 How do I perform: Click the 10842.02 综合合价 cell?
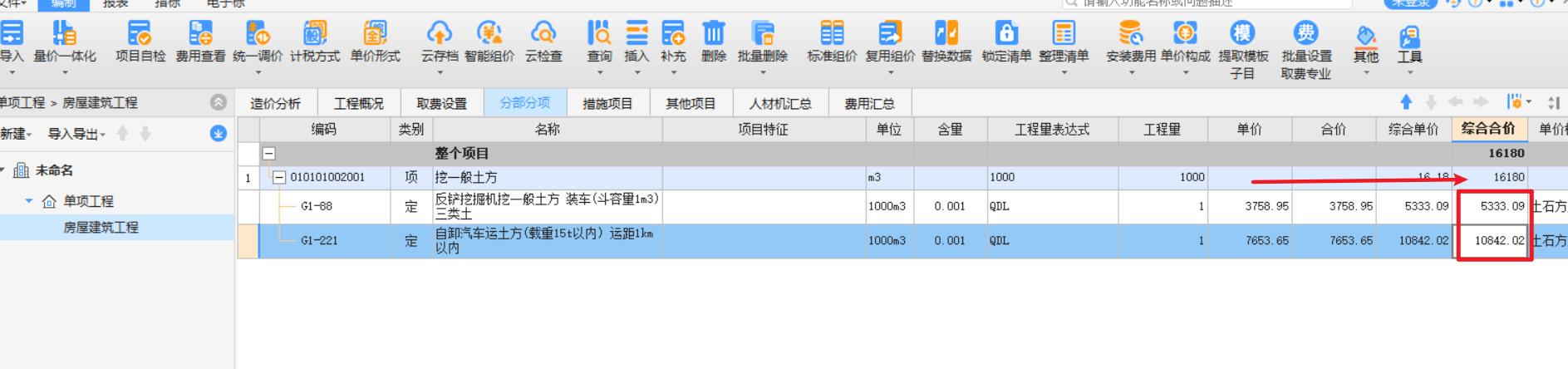coord(1491,240)
